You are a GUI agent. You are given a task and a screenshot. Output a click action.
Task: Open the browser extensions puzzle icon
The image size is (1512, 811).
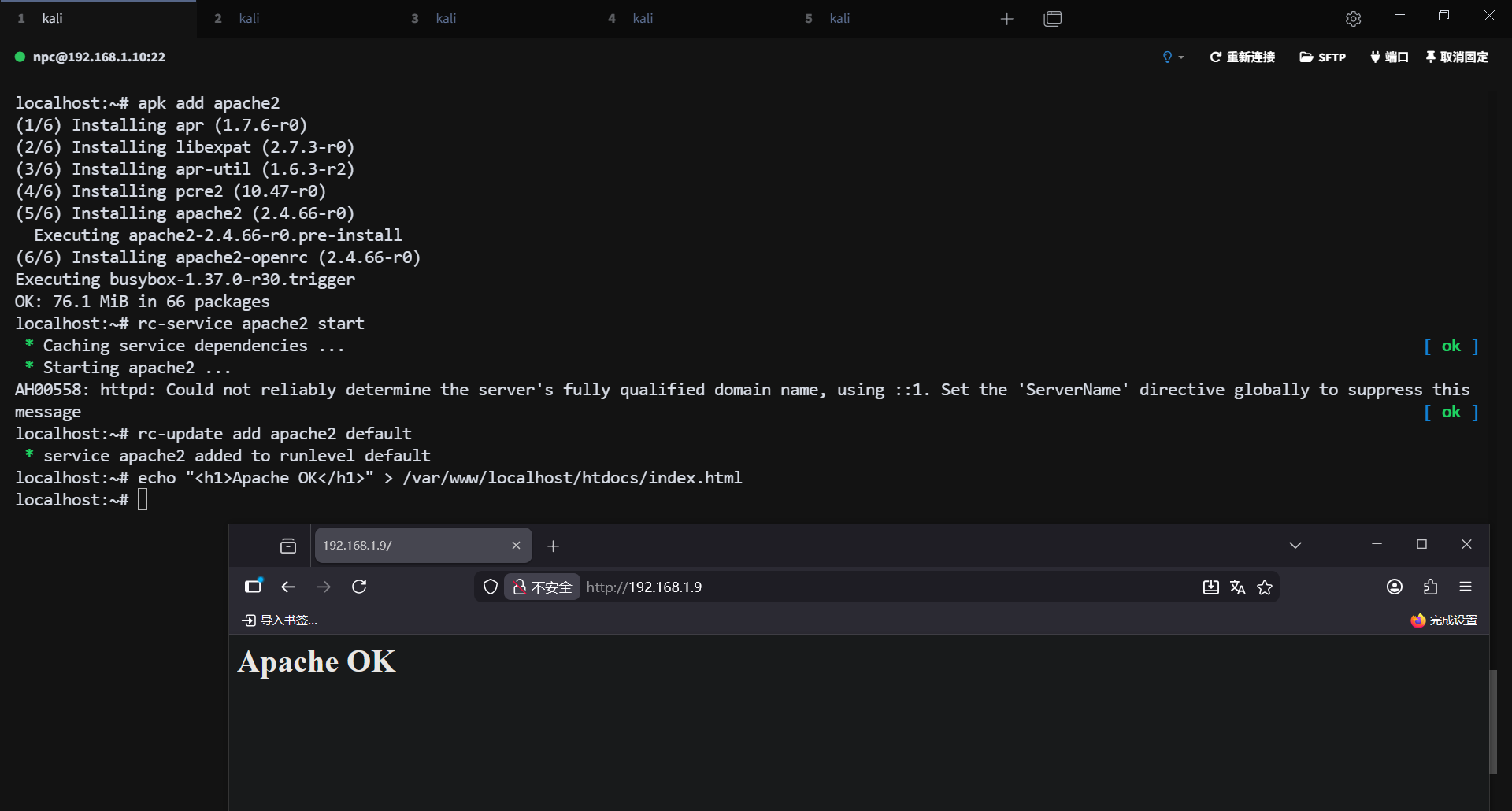(x=1431, y=587)
